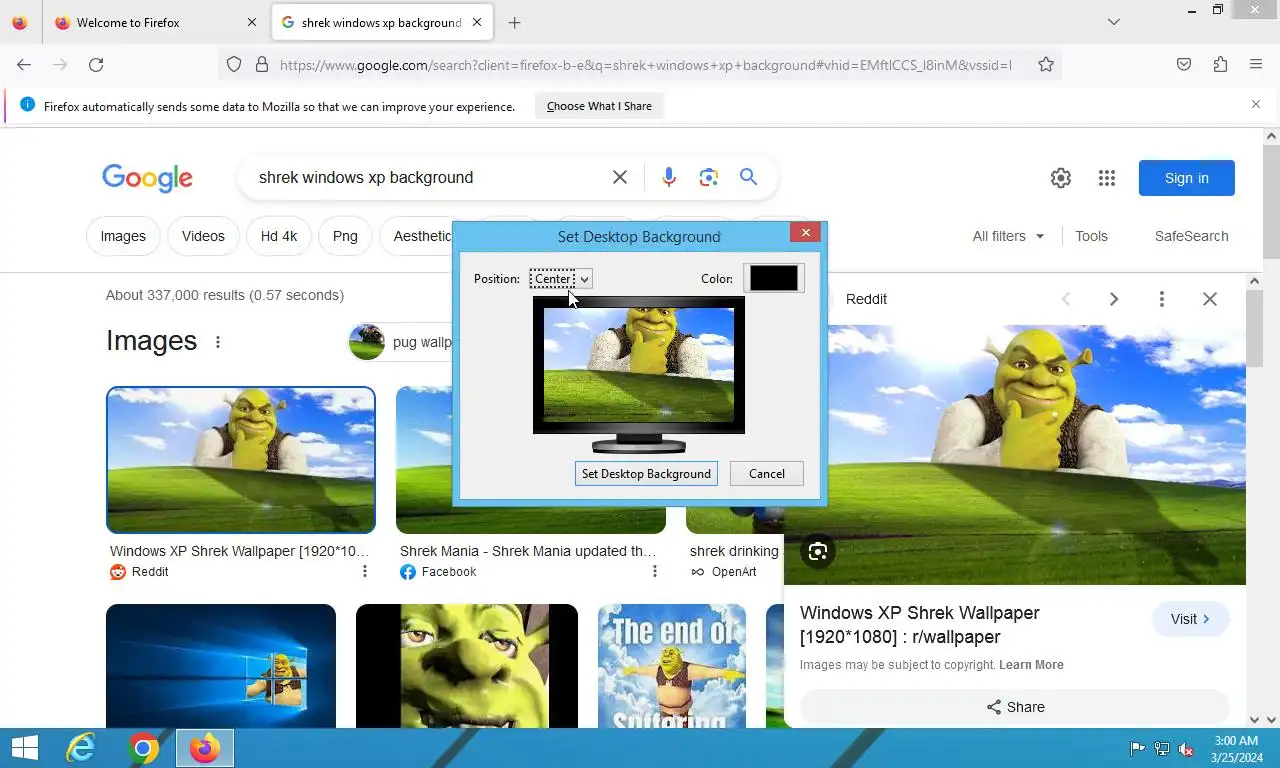
Task: Clear the Google search box with X
Action: 620,177
